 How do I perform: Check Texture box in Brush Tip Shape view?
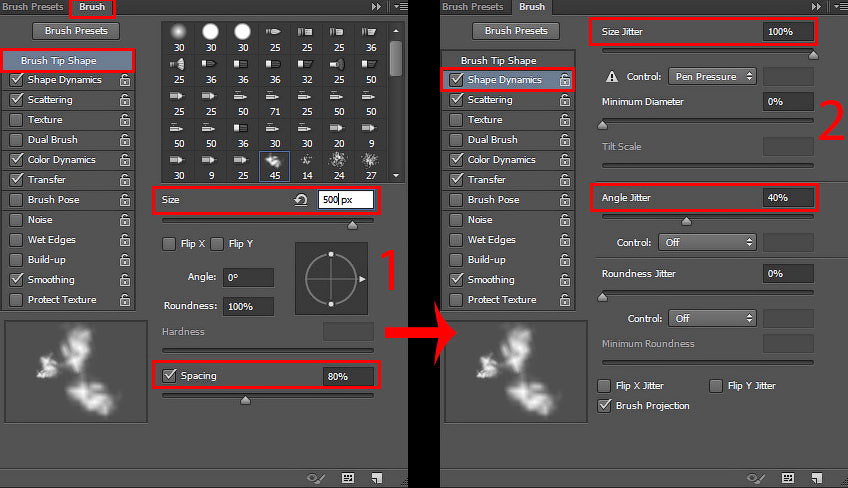coord(16,120)
